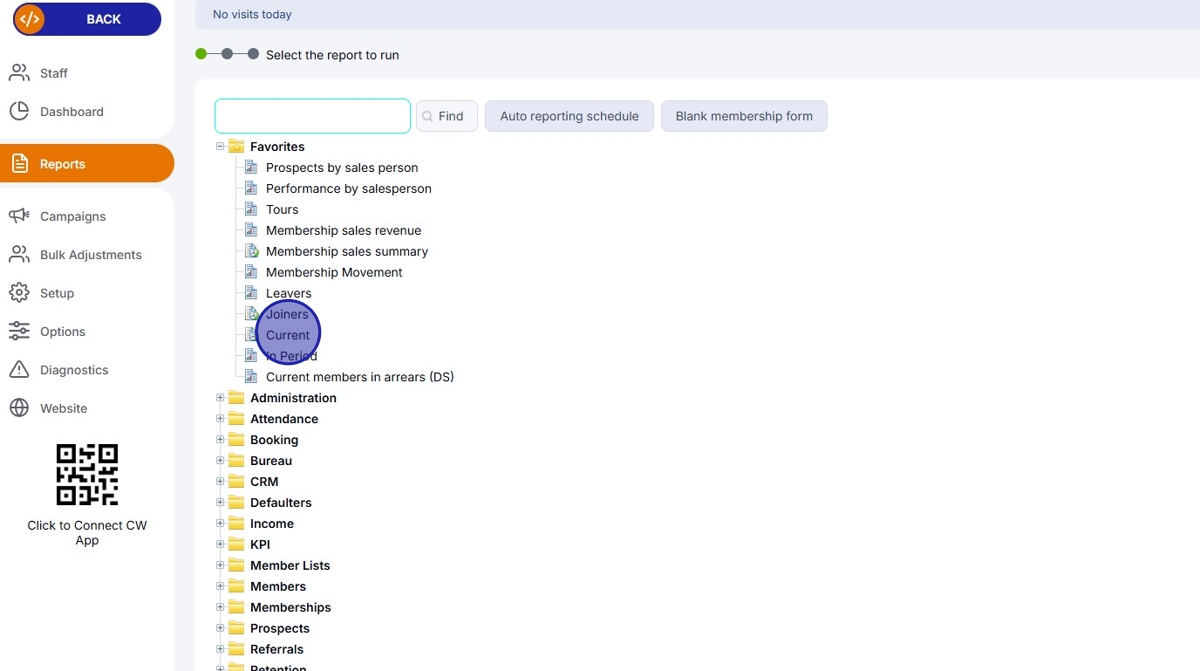The height and width of the screenshot is (671, 1200).
Task: Open the Joiners report
Action: (287, 314)
